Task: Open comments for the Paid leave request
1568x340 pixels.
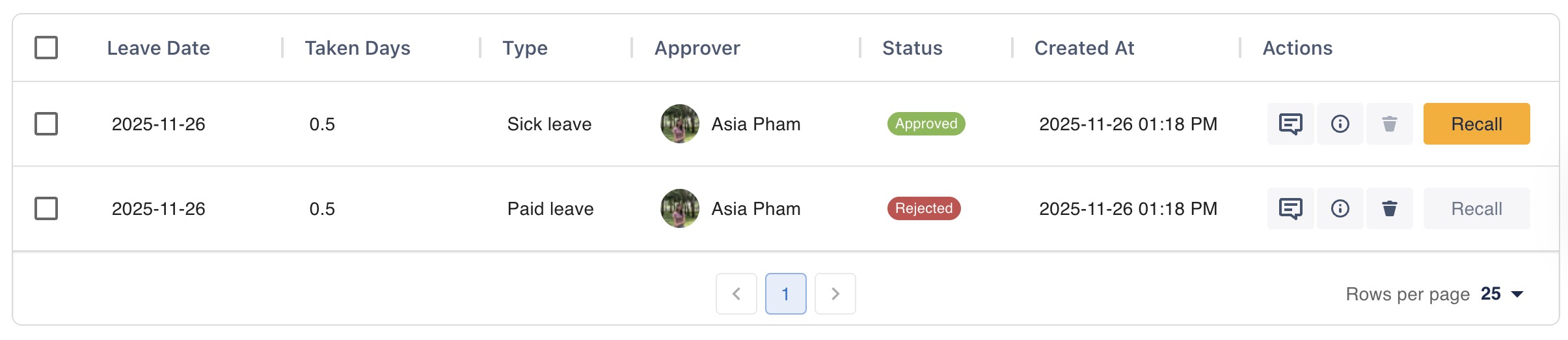Action: pyautogui.click(x=1290, y=208)
